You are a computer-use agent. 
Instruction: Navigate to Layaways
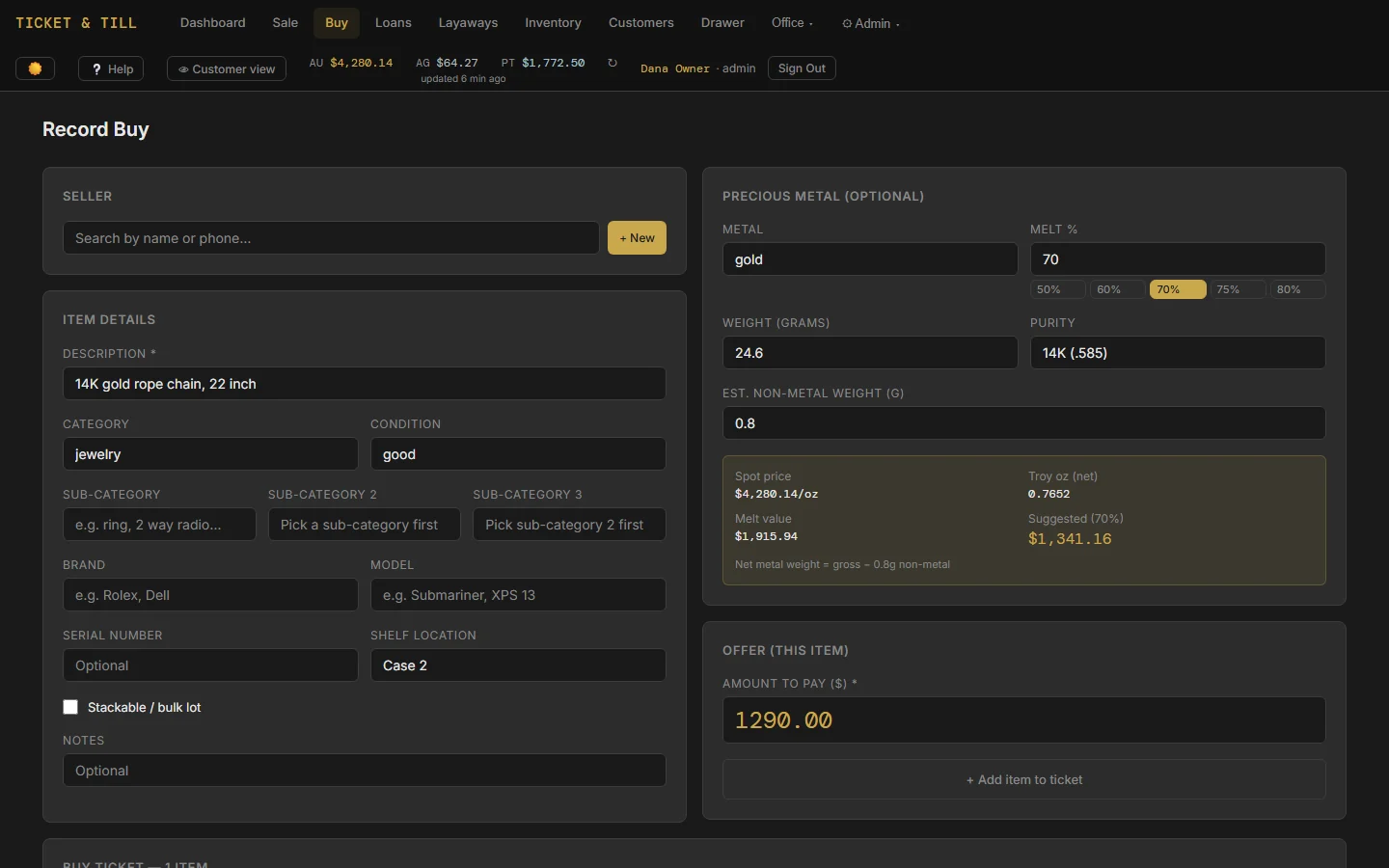pos(469,23)
